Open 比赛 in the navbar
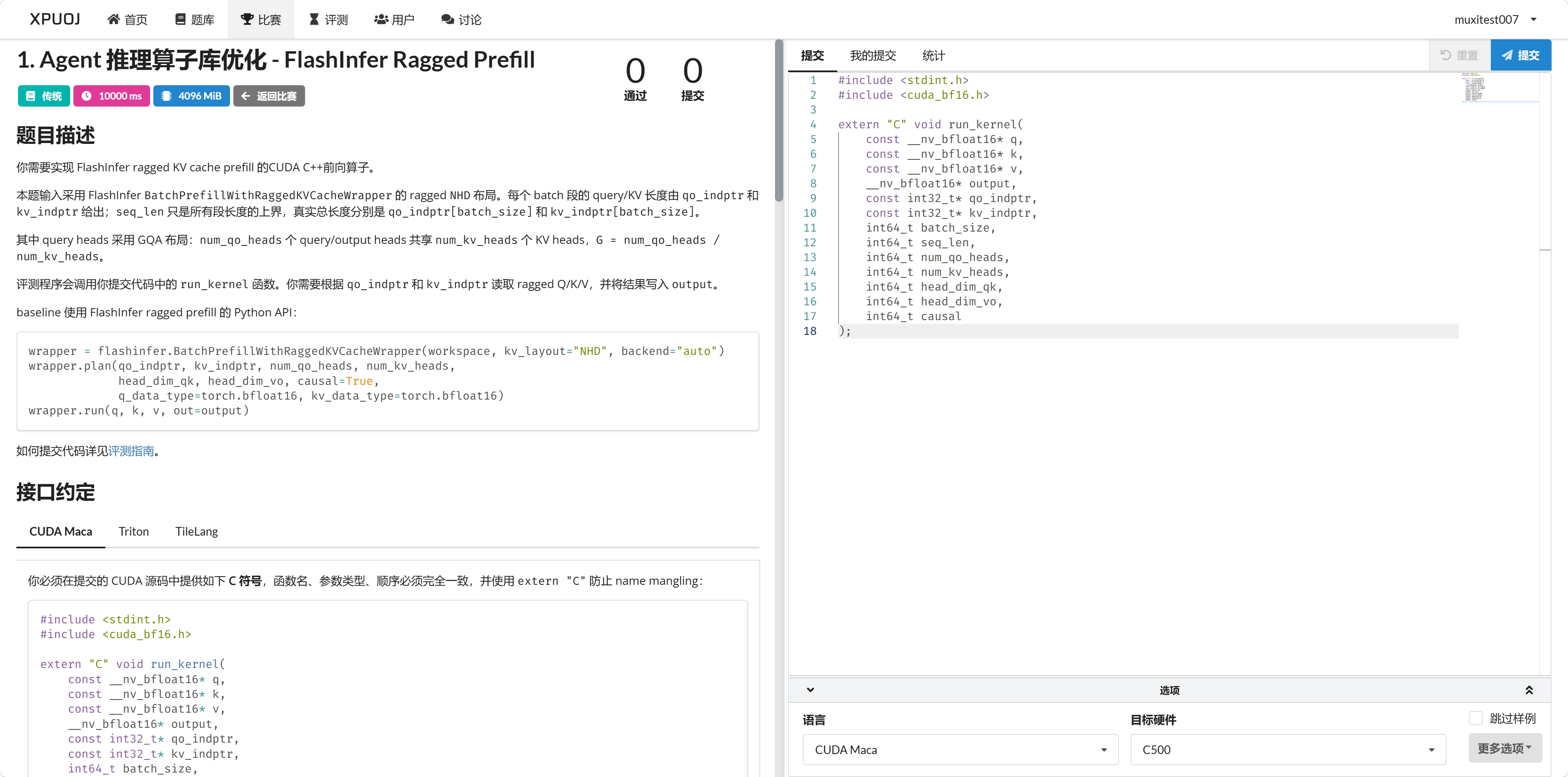 261,20
